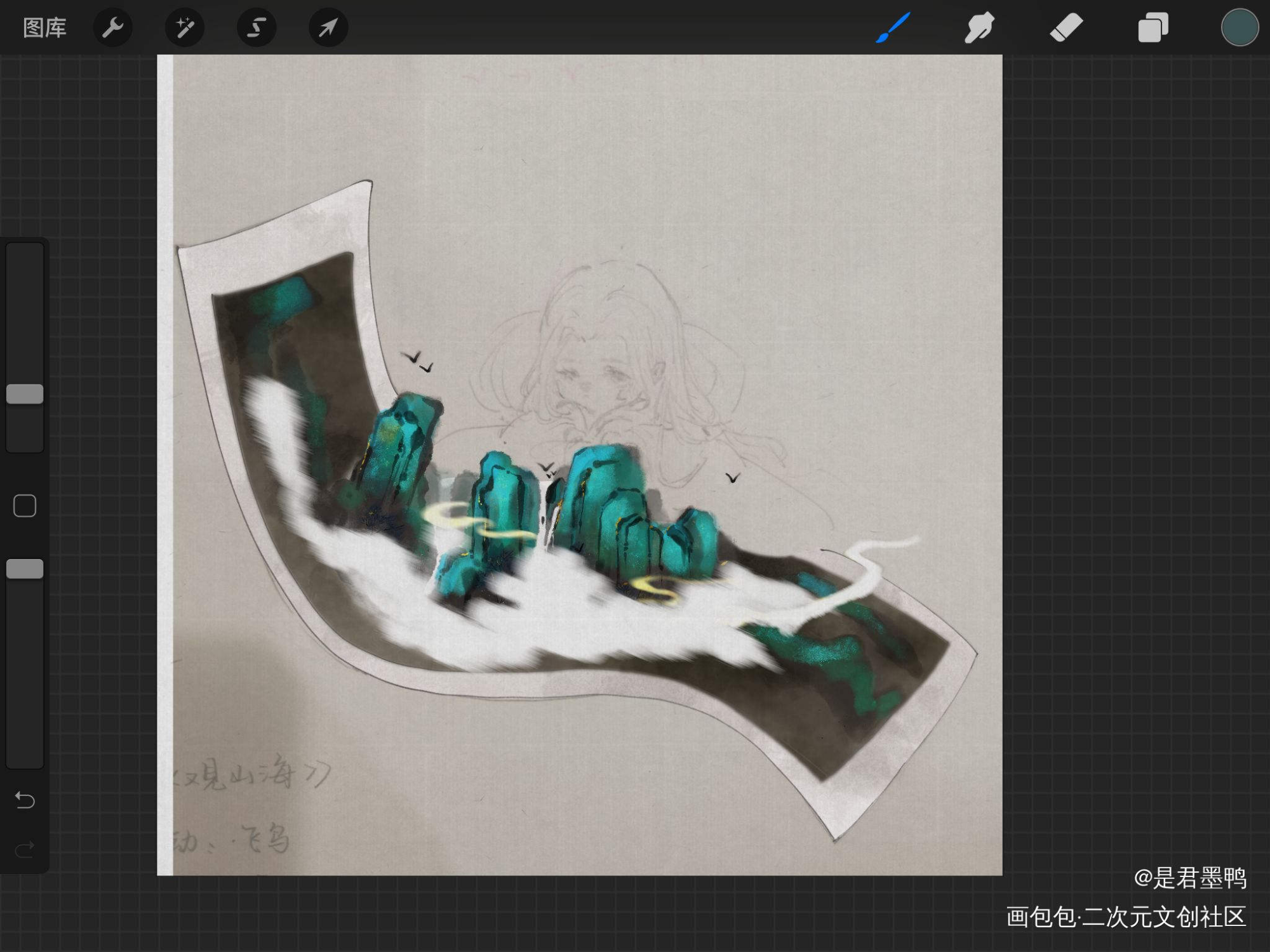Redo using the sidebar arrow

point(25,849)
